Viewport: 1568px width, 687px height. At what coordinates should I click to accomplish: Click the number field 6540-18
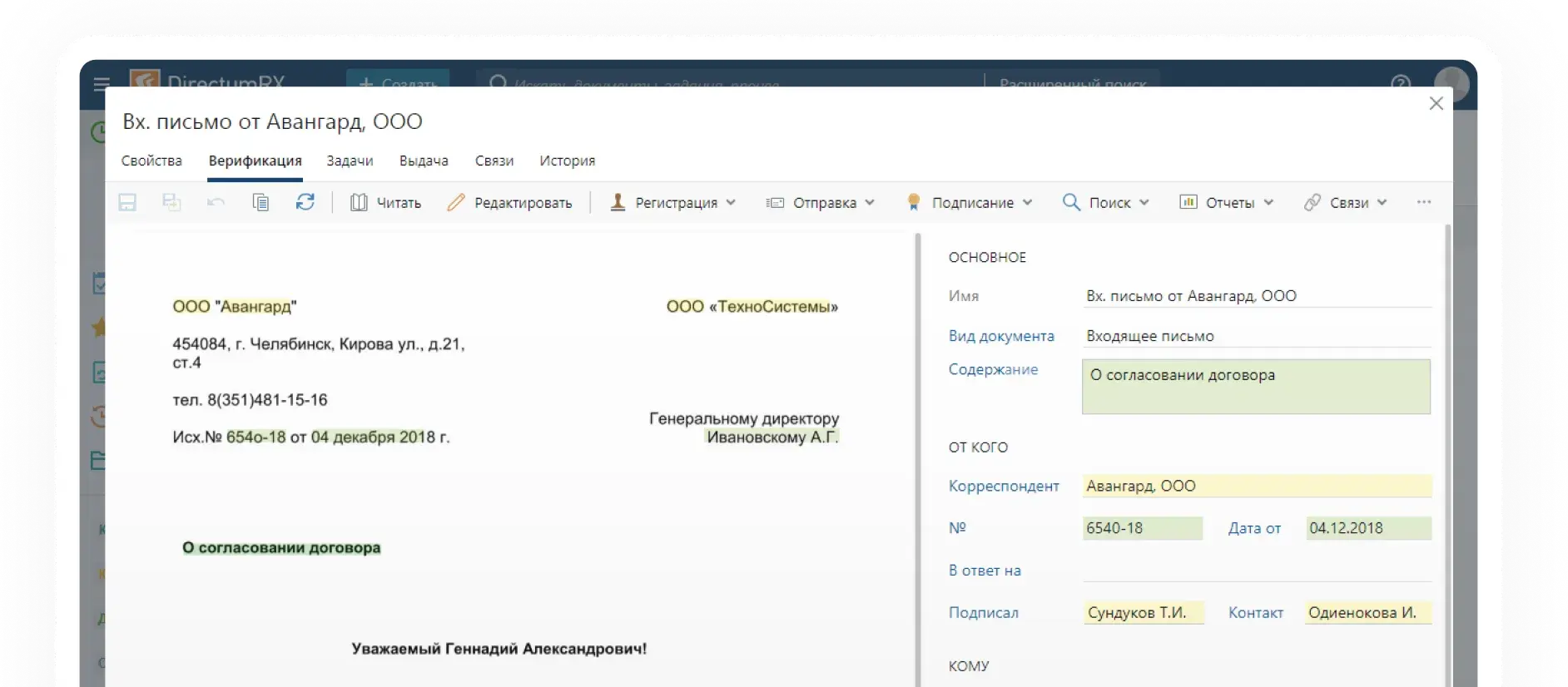tap(1143, 528)
